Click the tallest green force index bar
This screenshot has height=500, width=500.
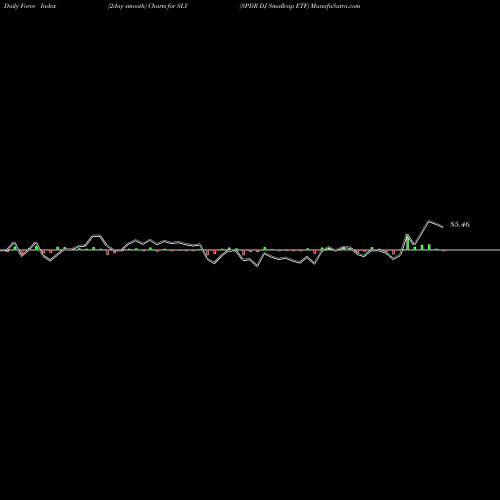[407, 243]
